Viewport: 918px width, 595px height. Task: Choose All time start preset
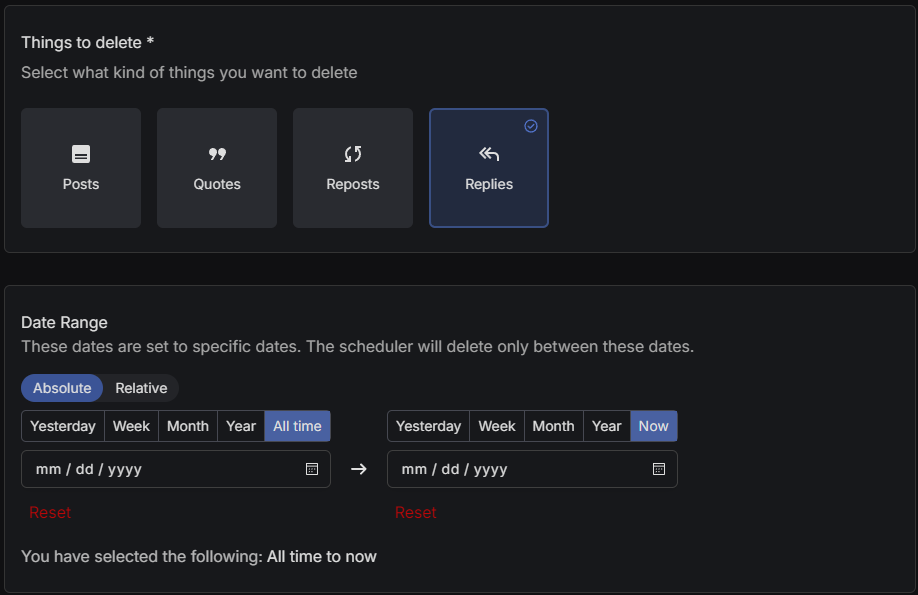coord(297,426)
